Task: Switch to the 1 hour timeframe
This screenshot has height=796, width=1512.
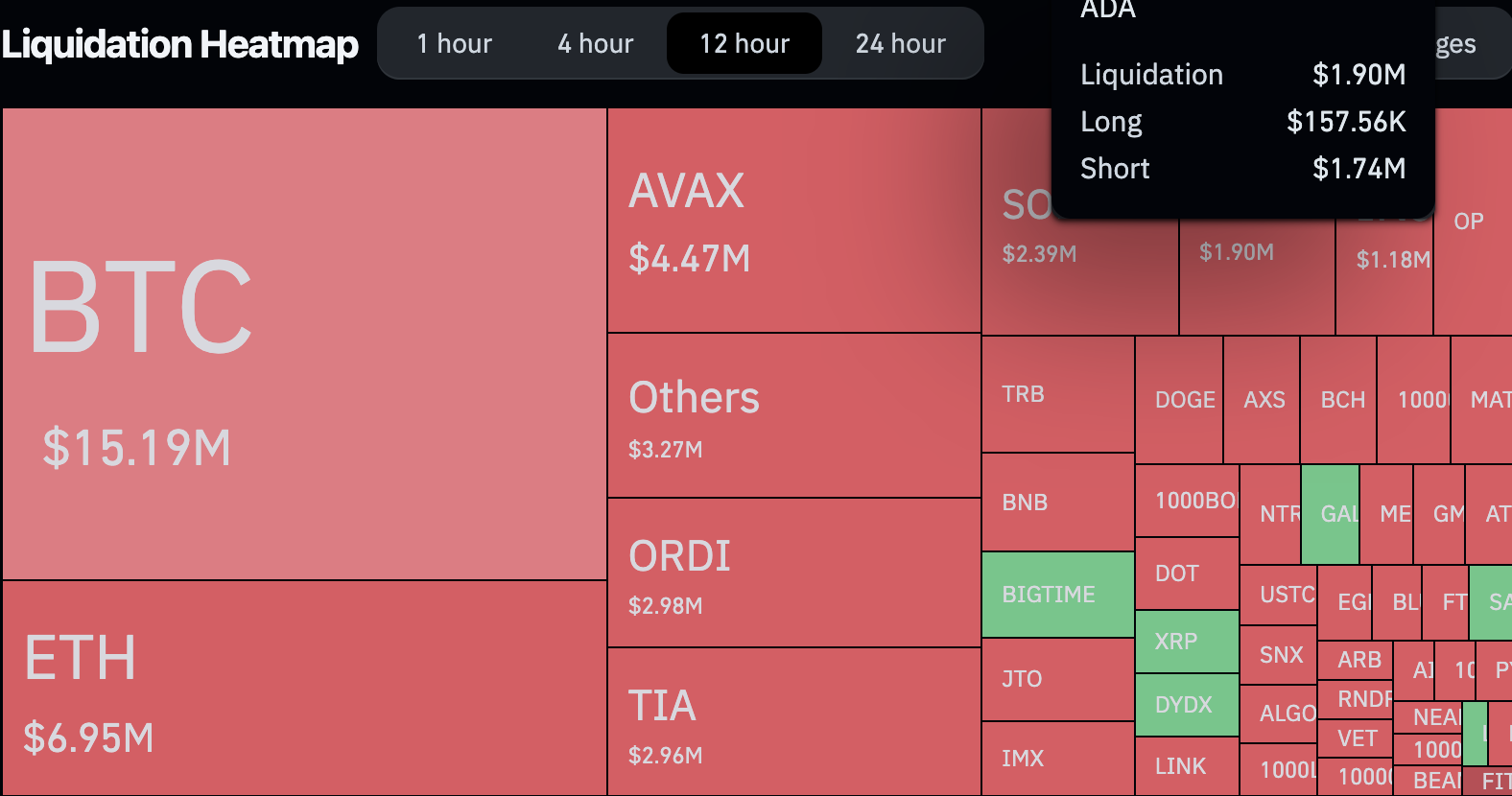Action: 454,44
